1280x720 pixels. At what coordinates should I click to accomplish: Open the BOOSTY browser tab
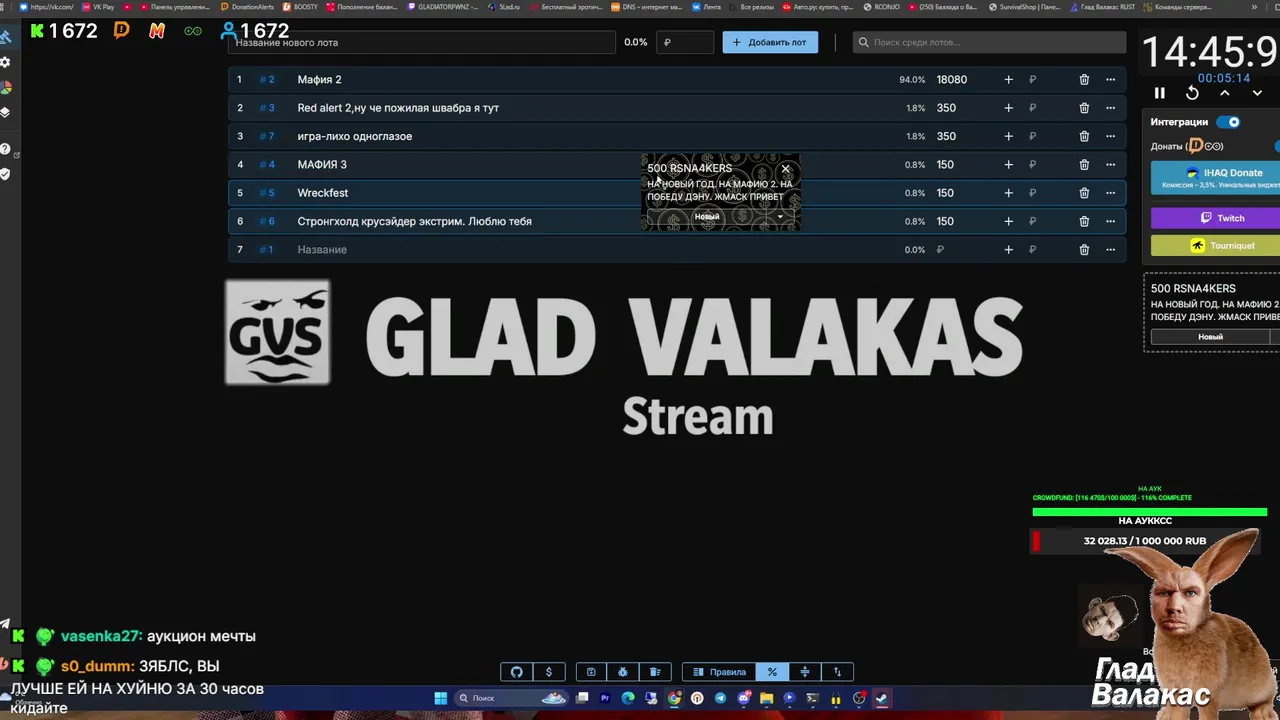tap(300, 7)
